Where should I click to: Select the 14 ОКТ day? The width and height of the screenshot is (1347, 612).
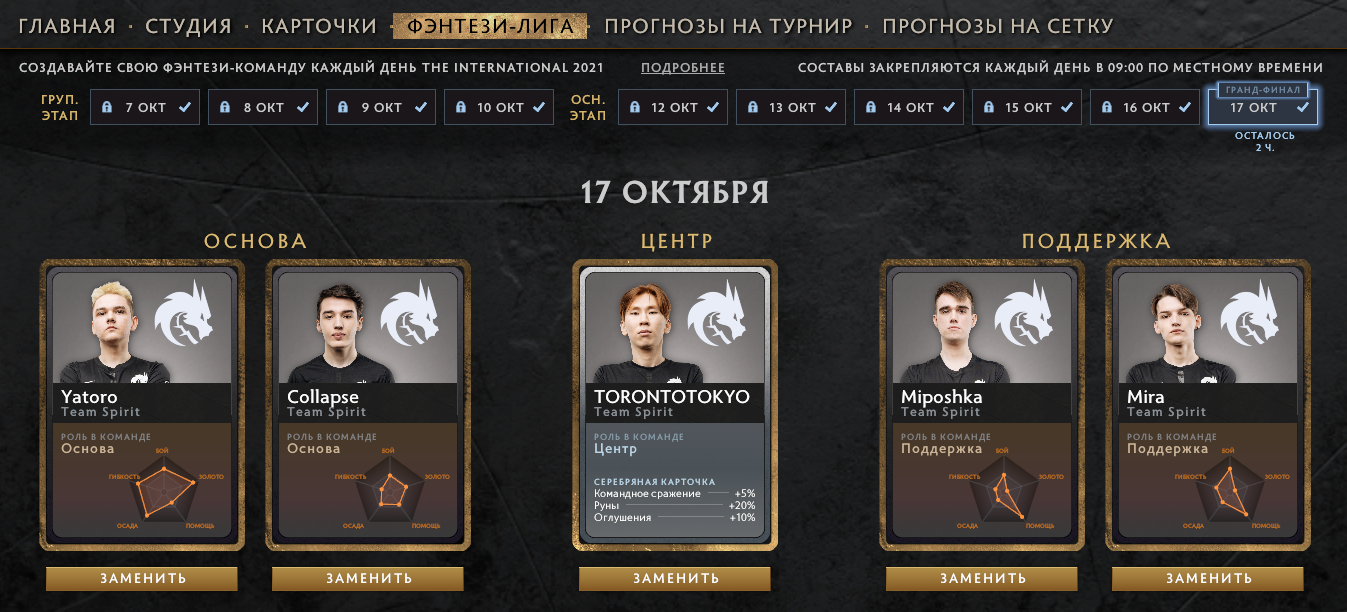pyautogui.click(x=909, y=107)
